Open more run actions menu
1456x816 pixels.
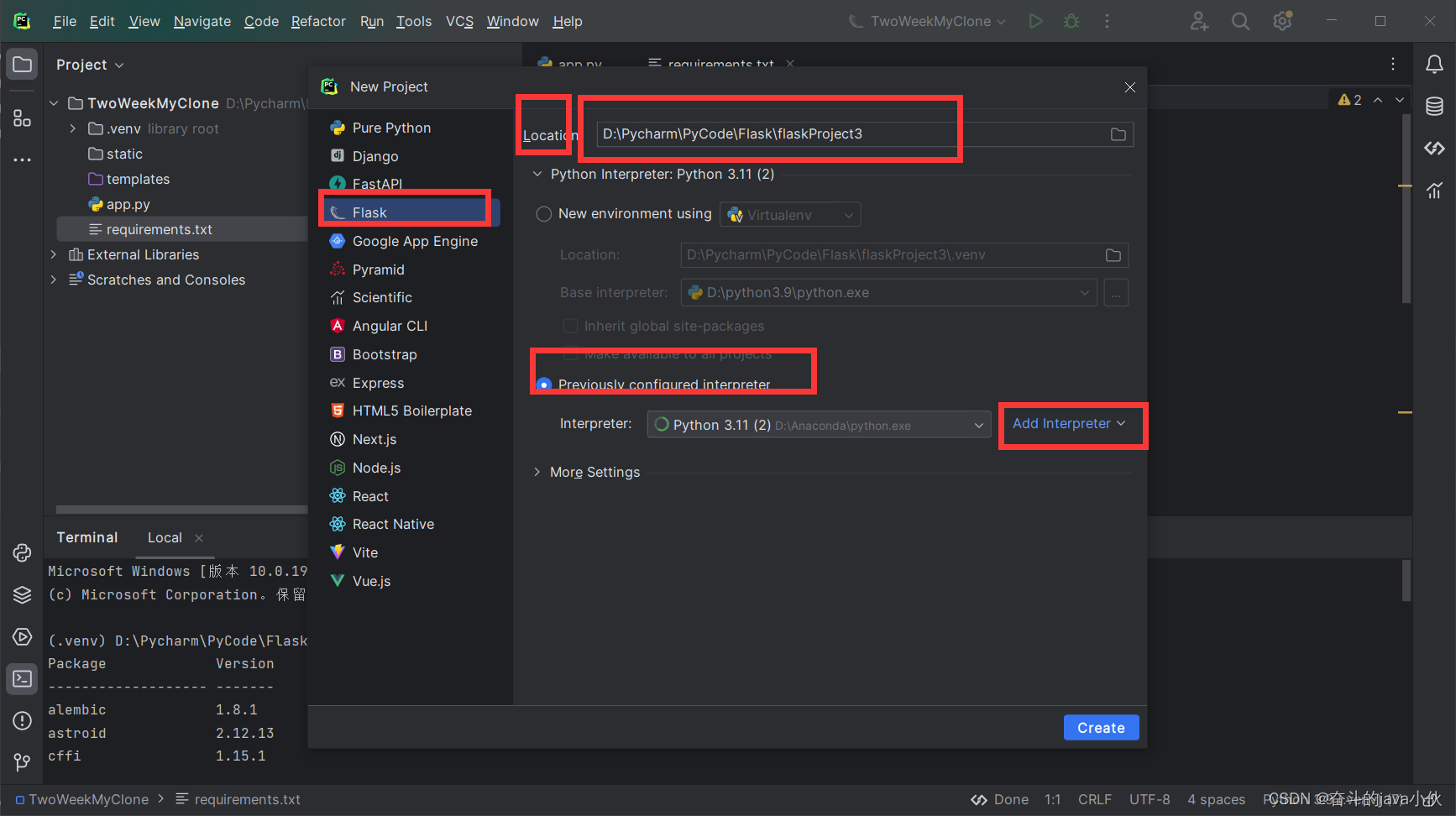[x=1107, y=21]
